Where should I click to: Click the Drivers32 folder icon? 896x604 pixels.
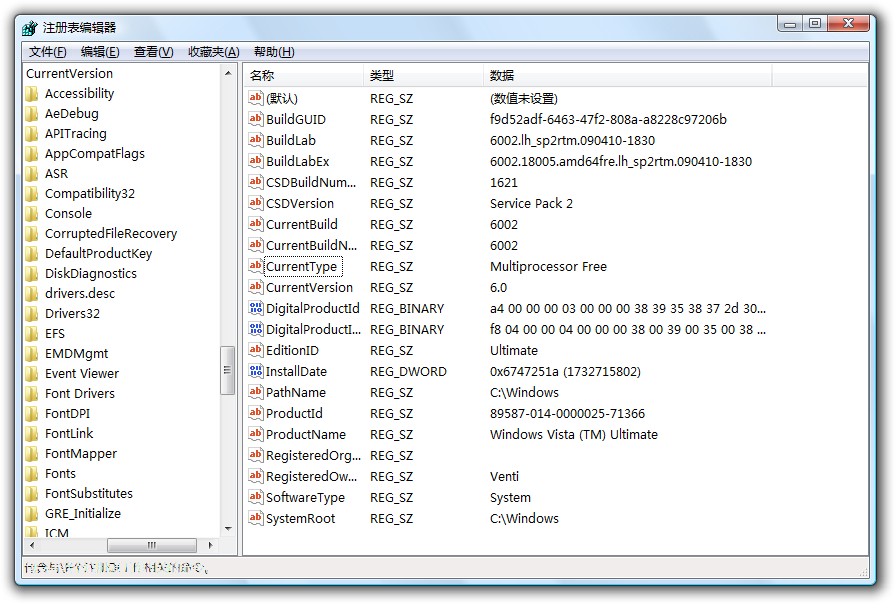coord(32,314)
